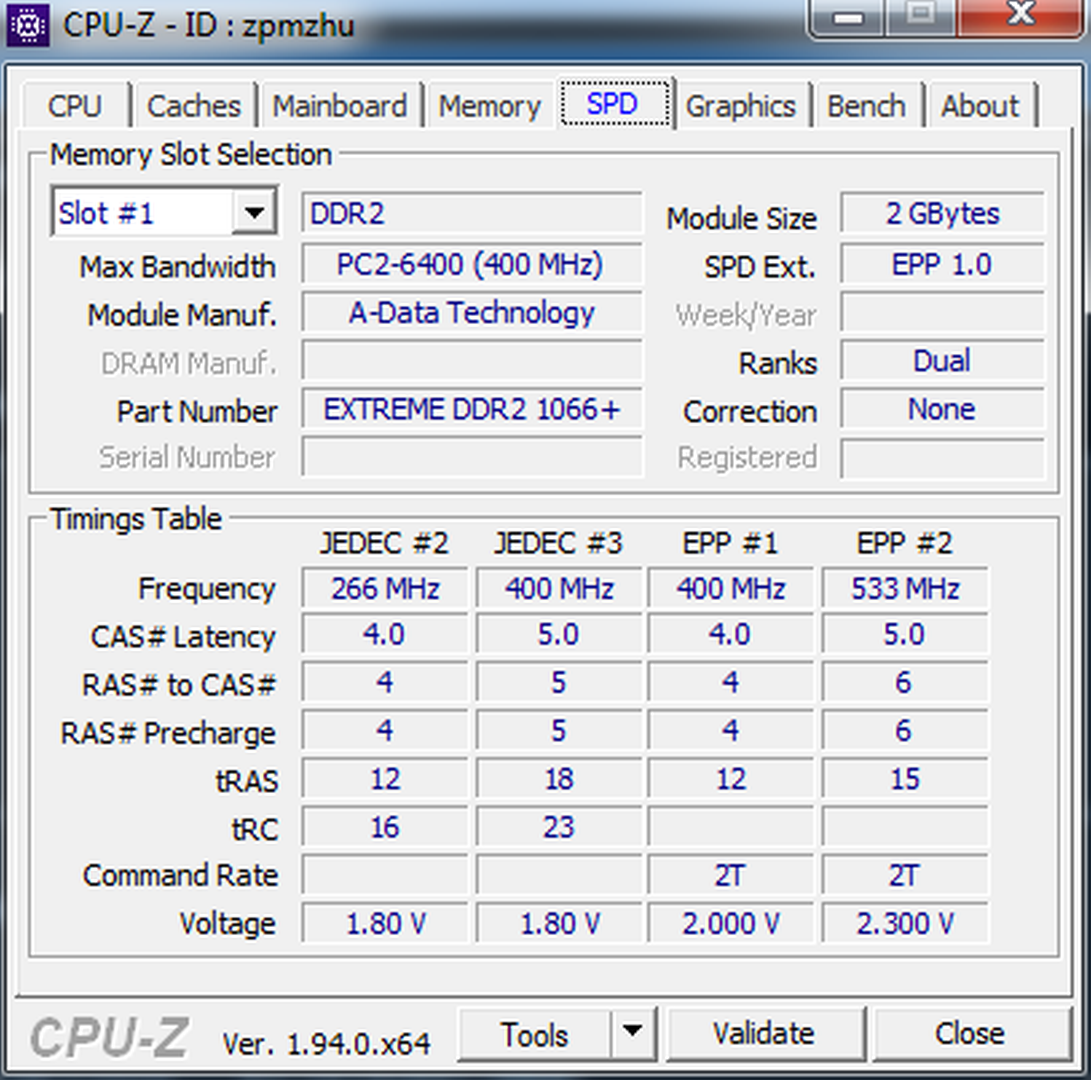This screenshot has width=1091, height=1080.
Task: Click the None correction value
Action: pyautogui.click(x=942, y=408)
